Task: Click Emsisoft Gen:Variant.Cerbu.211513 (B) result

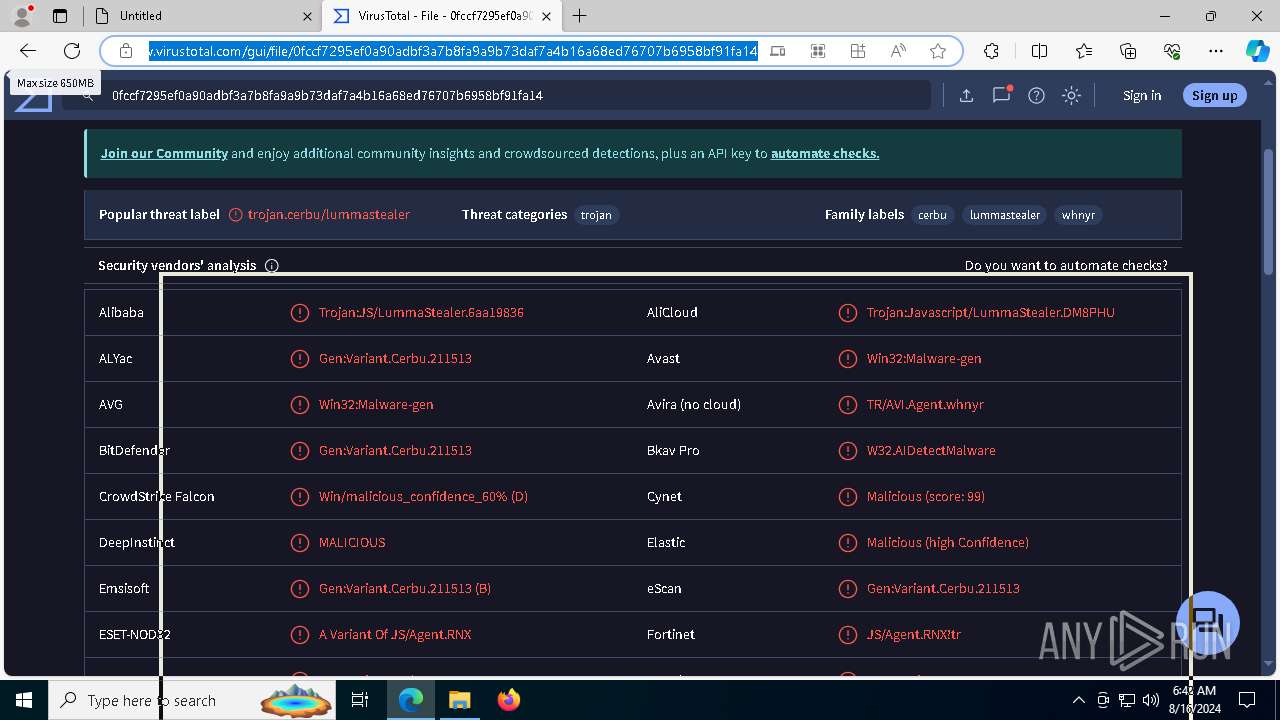Action: pos(405,588)
